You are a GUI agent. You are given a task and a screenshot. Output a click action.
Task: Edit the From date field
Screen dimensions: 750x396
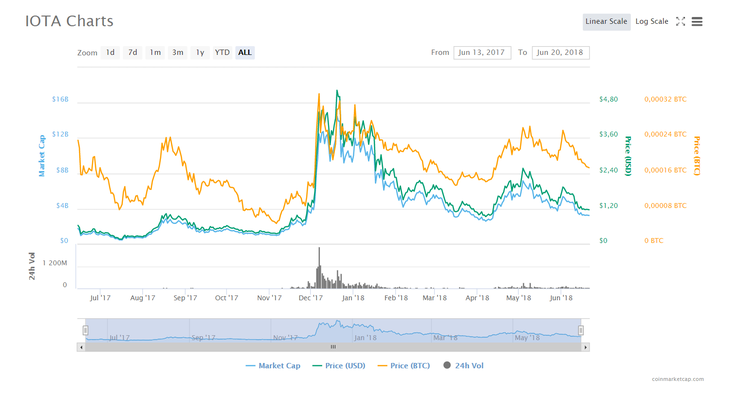482,53
